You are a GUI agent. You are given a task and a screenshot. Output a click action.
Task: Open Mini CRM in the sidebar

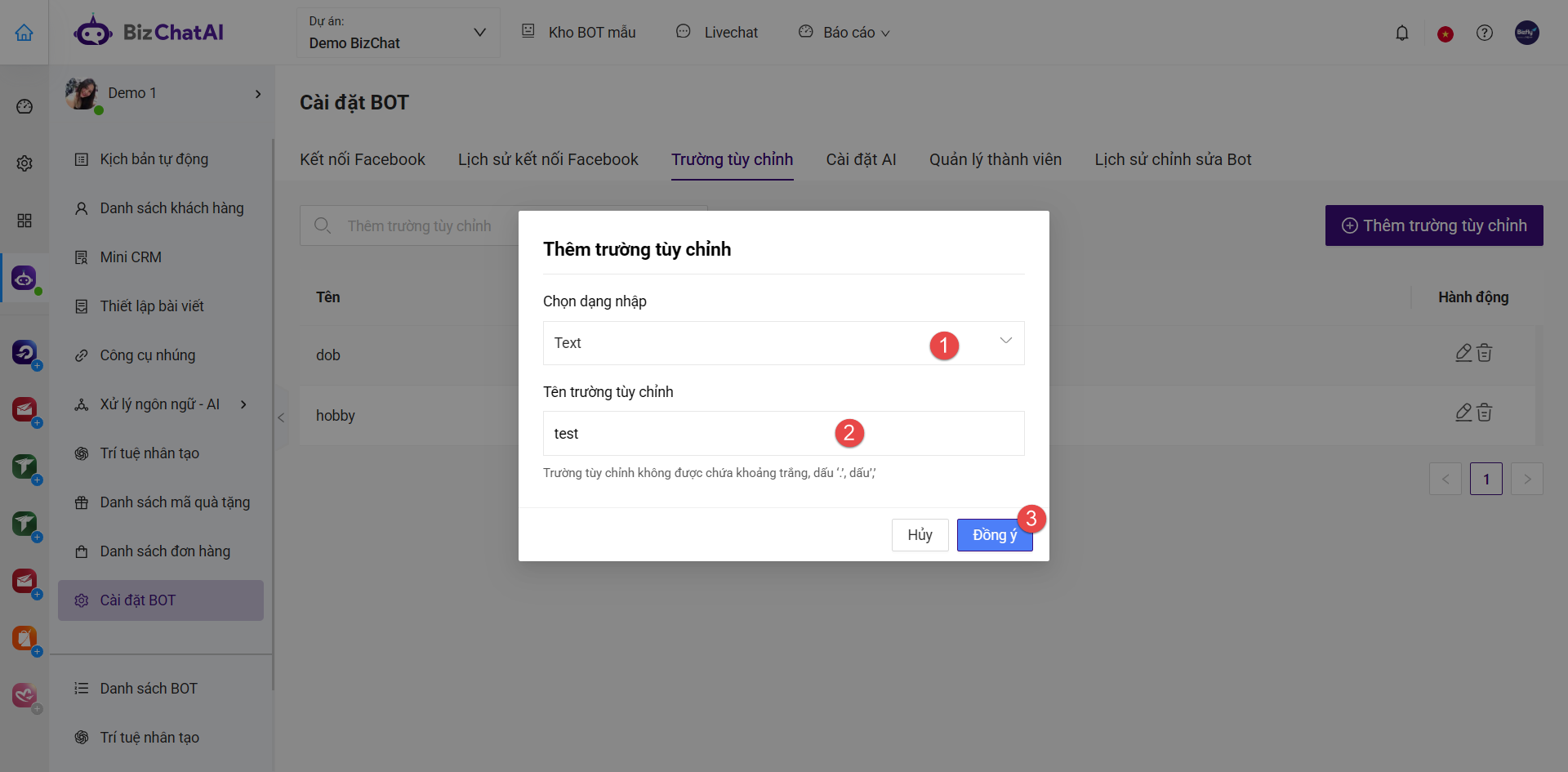coord(131,257)
